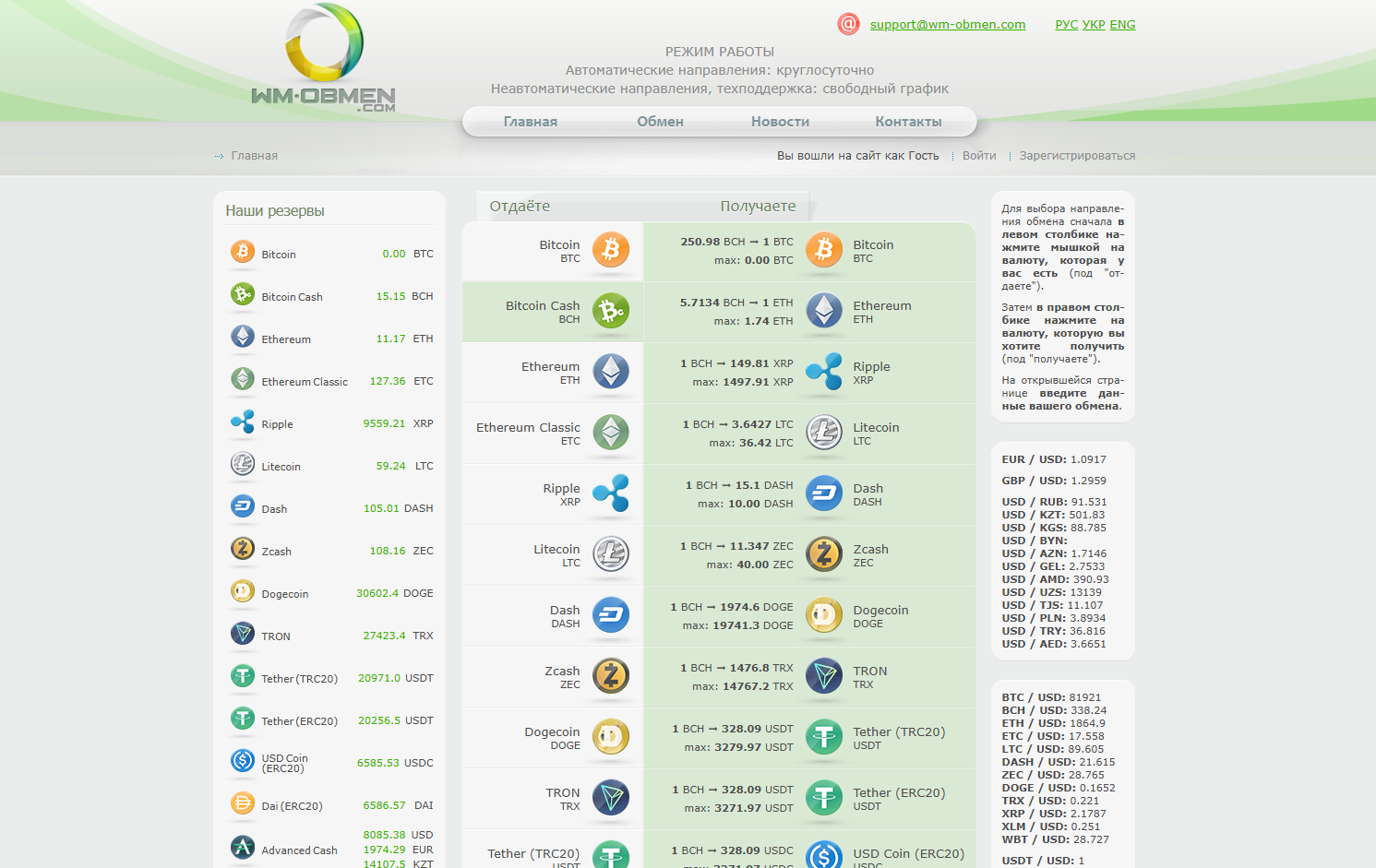Switch language to РУС
The height and width of the screenshot is (868, 1376).
point(1066,25)
